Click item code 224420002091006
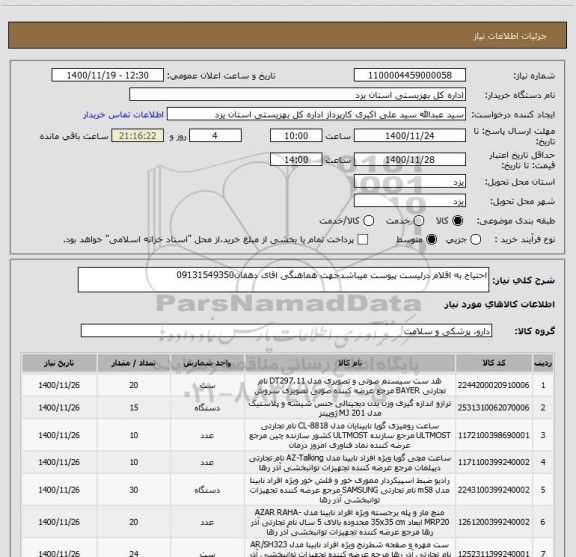This screenshot has width=576, height=557. [x=493, y=385]
